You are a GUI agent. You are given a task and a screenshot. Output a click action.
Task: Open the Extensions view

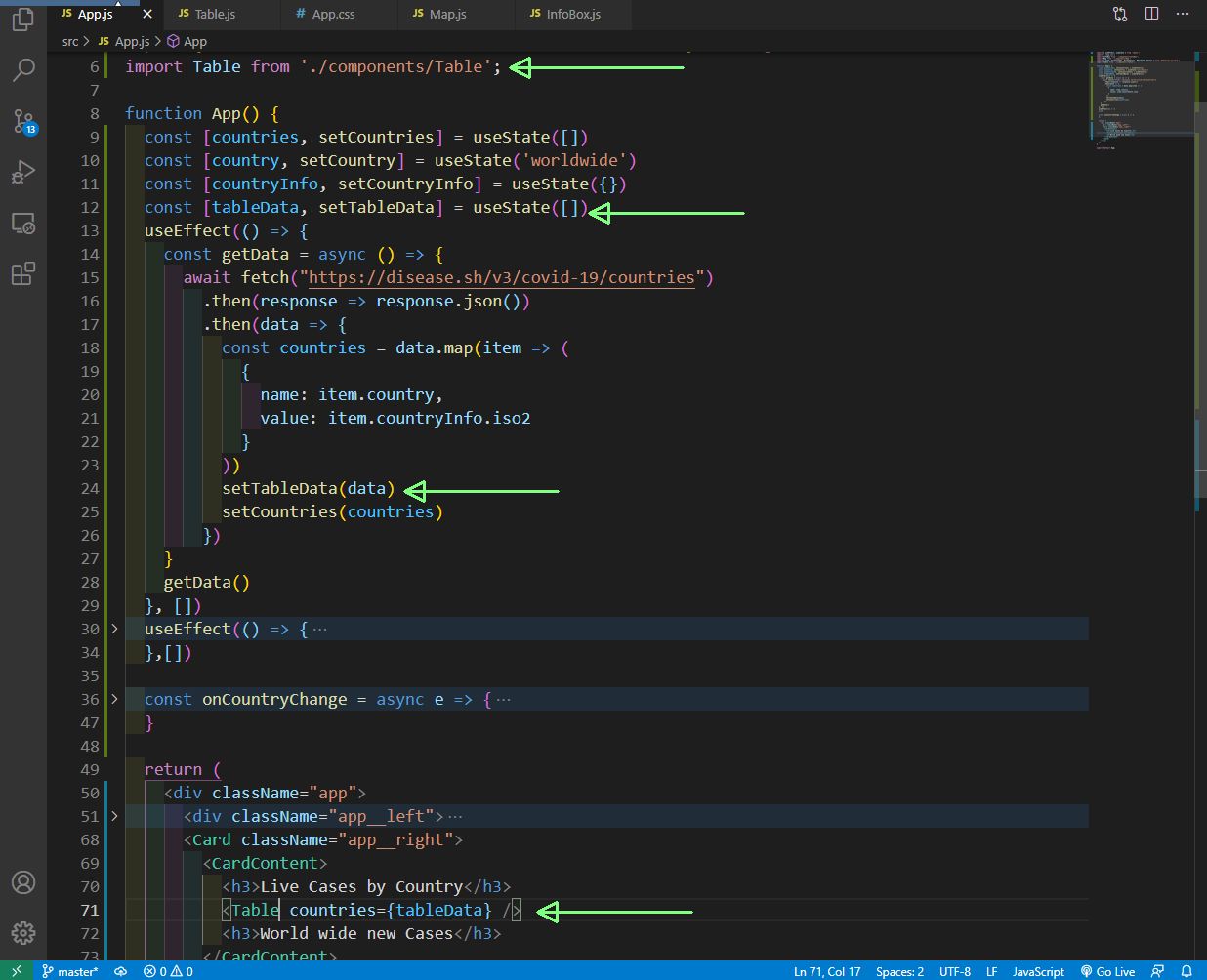point(23,273)
